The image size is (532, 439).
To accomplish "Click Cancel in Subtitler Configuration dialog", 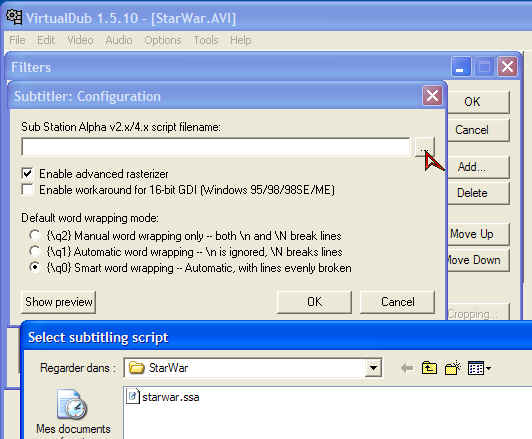I will coord(397,302).
